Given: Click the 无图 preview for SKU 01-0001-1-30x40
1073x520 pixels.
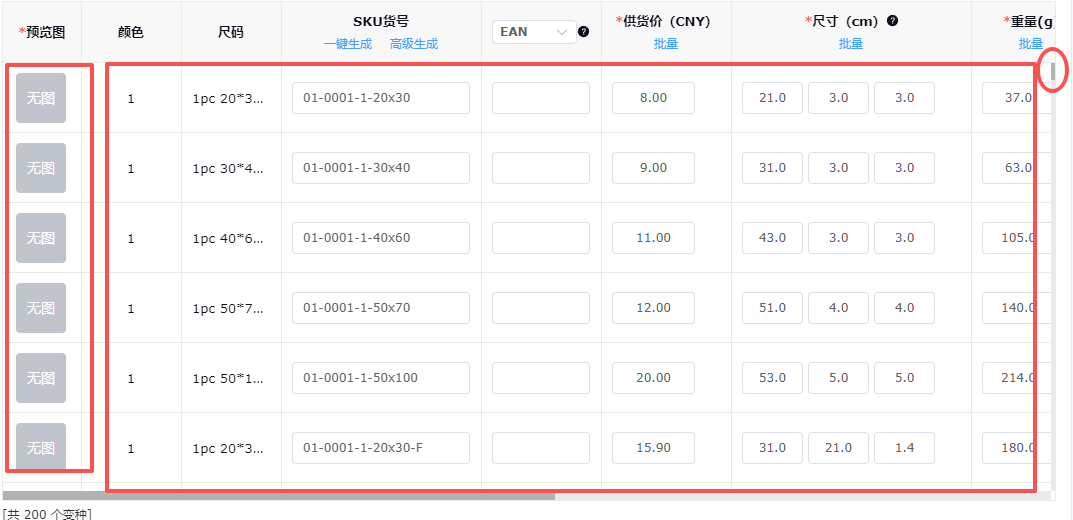Looking at the screenshot, I should (x=41, y=168).
